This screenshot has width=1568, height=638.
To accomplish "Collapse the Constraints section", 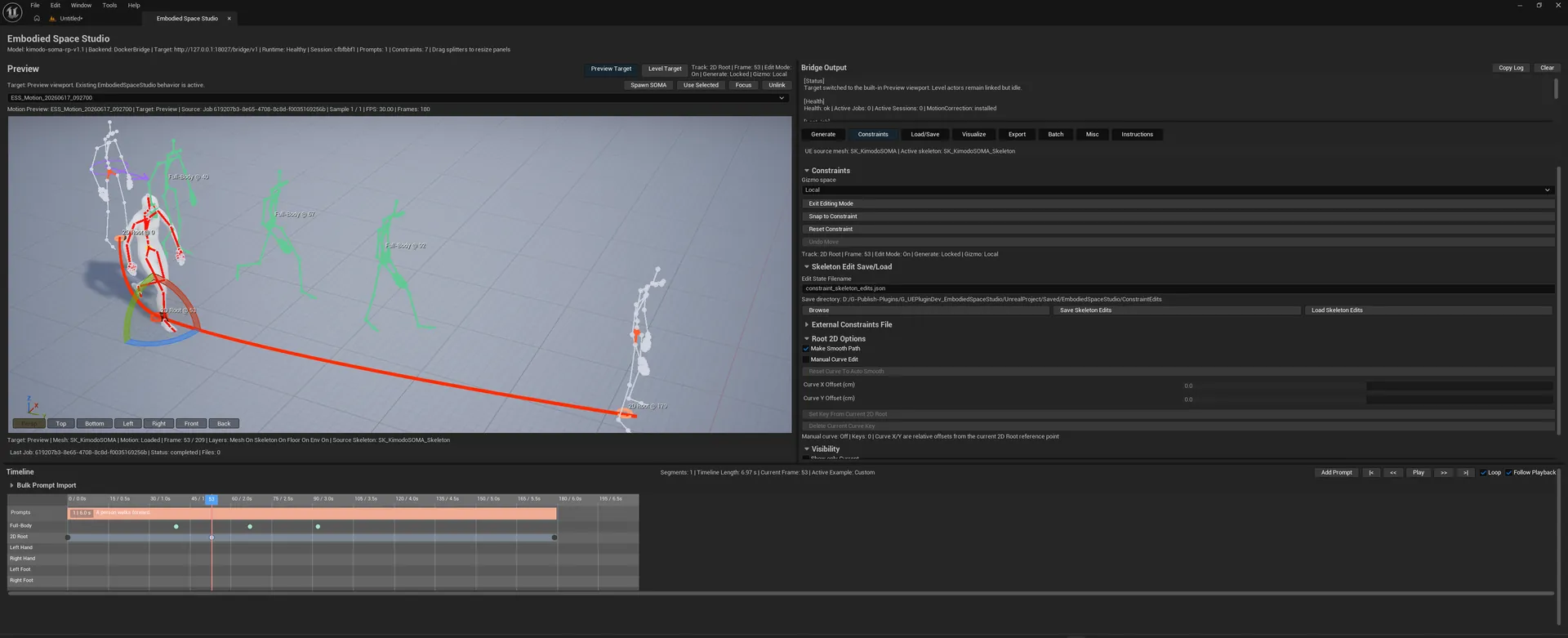I will 807,171.
